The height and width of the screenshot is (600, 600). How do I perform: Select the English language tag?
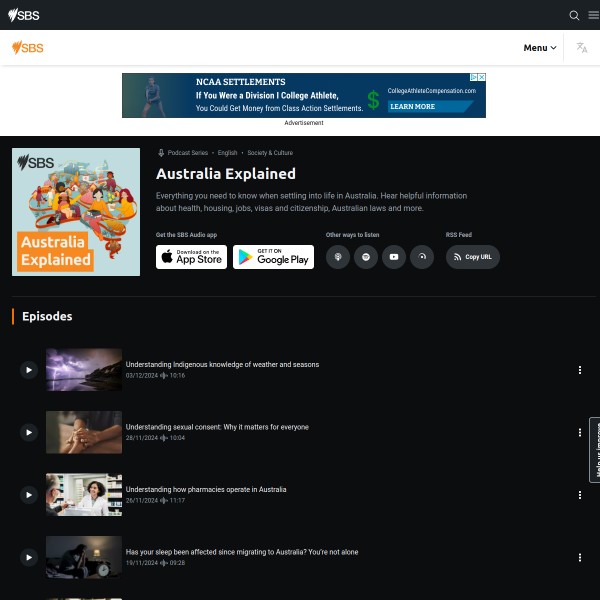(227, 153)
